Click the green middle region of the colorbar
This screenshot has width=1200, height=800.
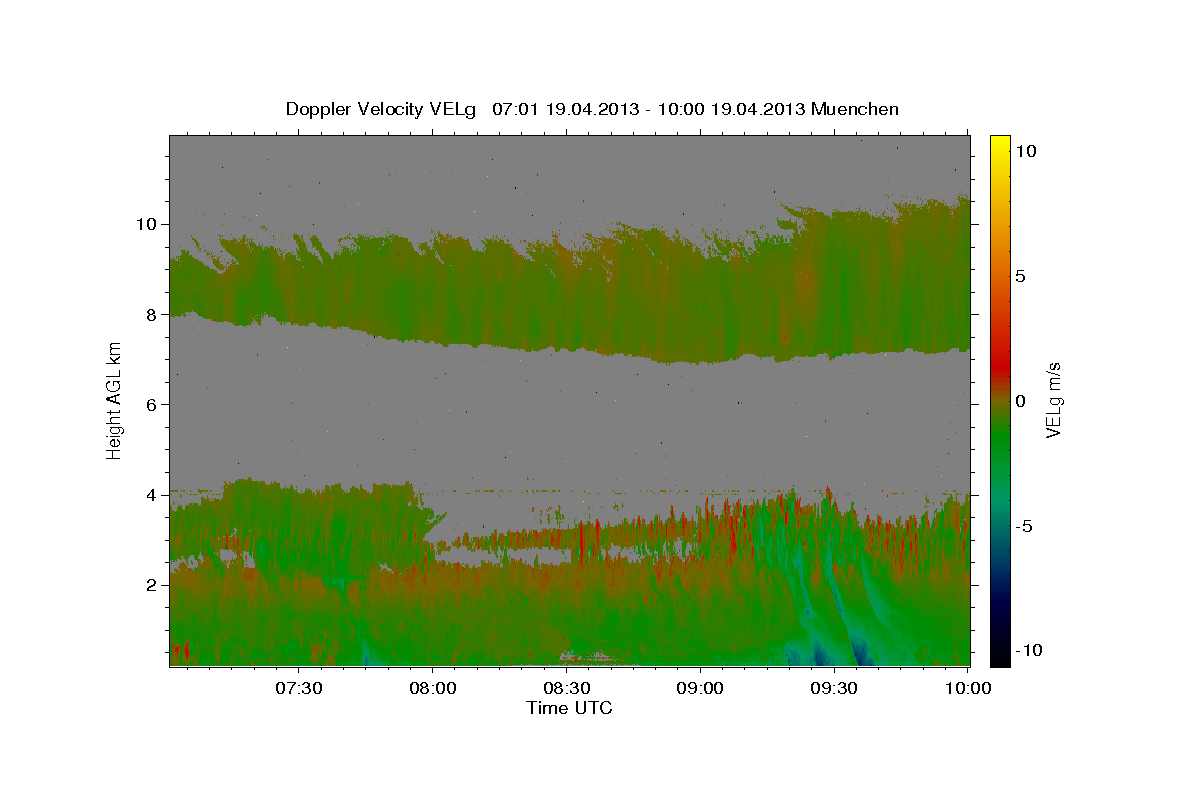999,440
